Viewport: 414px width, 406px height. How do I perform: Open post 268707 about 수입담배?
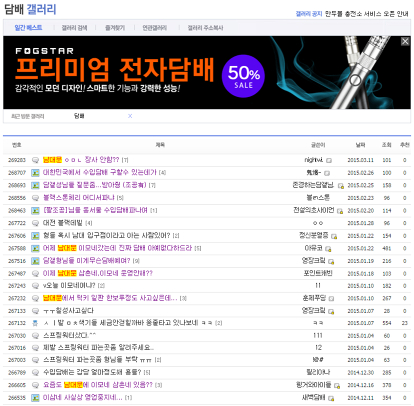click(100, 173)
